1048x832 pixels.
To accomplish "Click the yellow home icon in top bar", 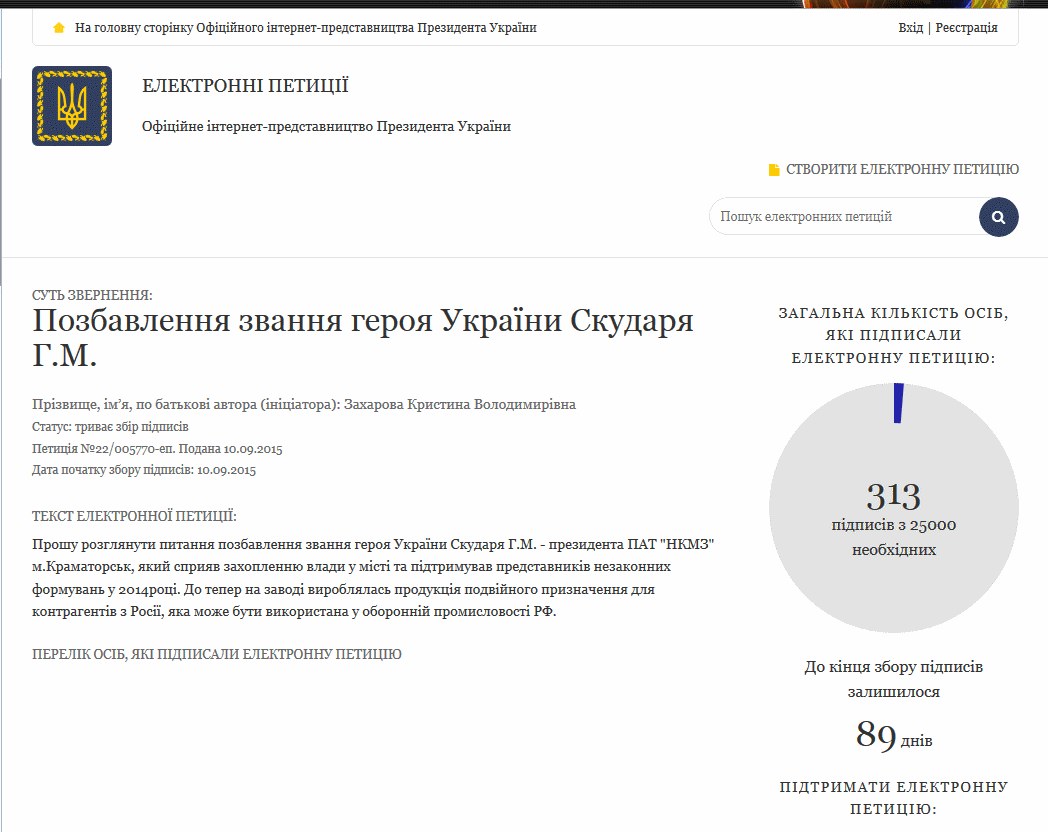I will coord(59,28).
